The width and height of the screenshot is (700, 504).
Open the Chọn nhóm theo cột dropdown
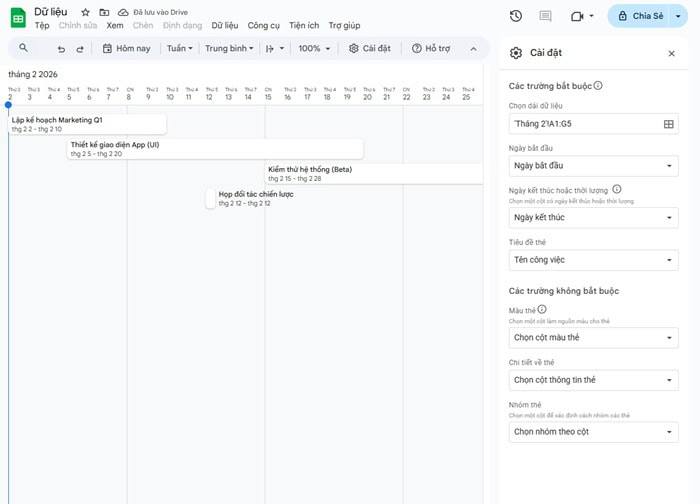[x=593, y=432]
